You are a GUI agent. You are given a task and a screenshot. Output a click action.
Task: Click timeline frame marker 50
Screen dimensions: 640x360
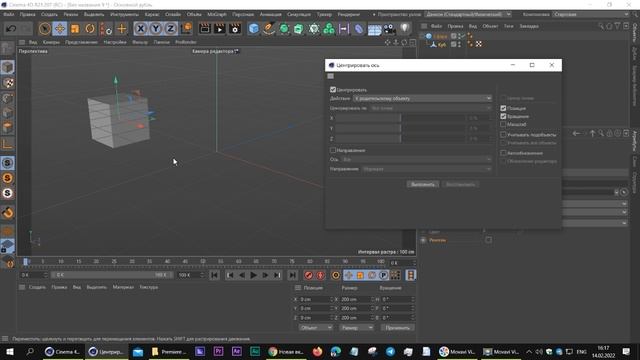tap(203, 261)
